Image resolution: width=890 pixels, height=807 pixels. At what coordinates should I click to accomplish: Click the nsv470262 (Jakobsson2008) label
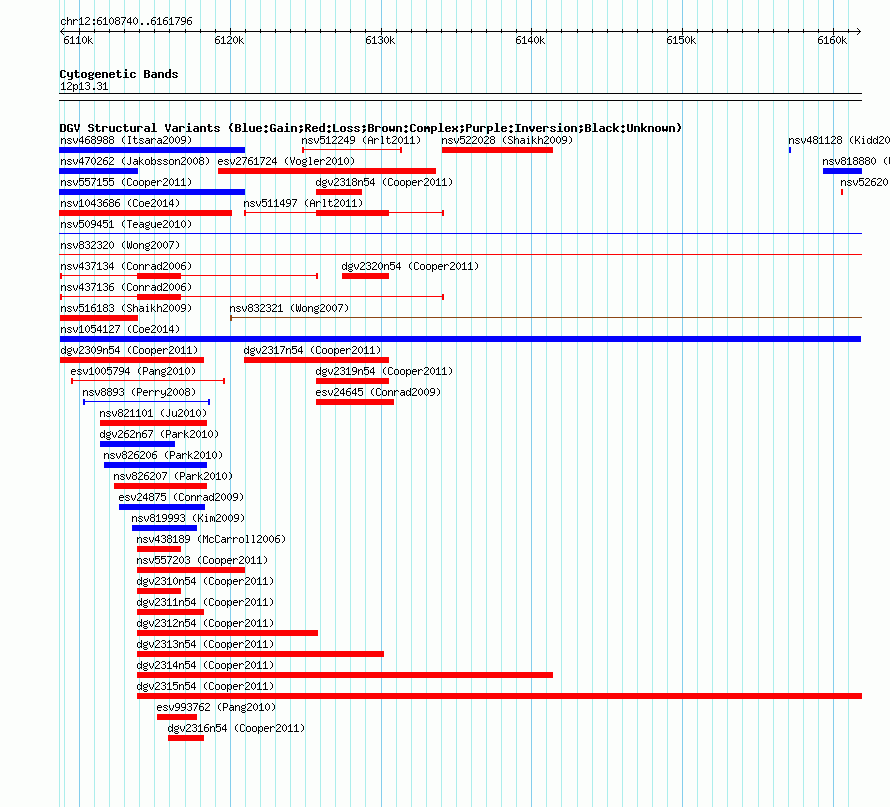click(135, 161)
